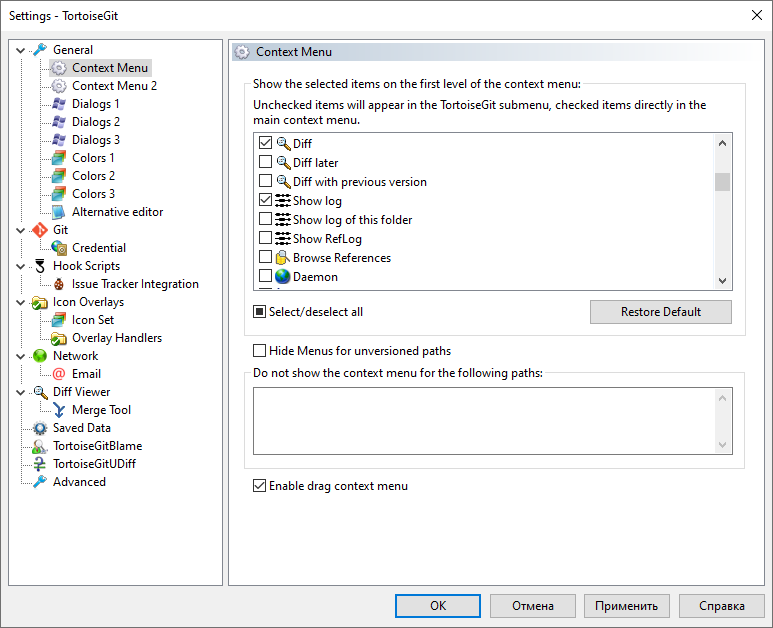Click the TortoiseGitBlame icon

(x=40, y=446)
